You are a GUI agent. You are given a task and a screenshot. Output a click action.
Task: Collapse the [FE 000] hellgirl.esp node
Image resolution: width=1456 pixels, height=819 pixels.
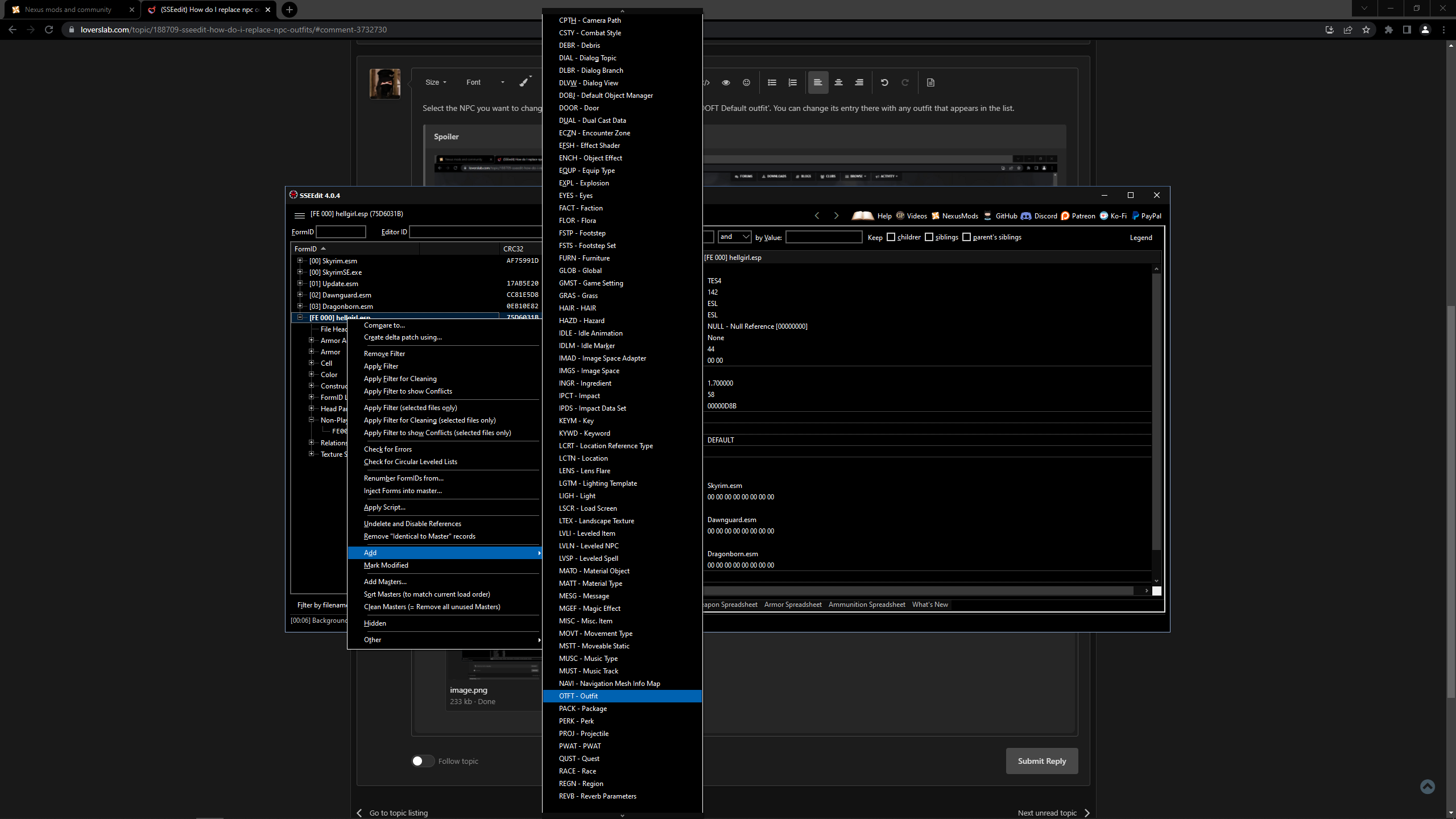pos(300,317)
